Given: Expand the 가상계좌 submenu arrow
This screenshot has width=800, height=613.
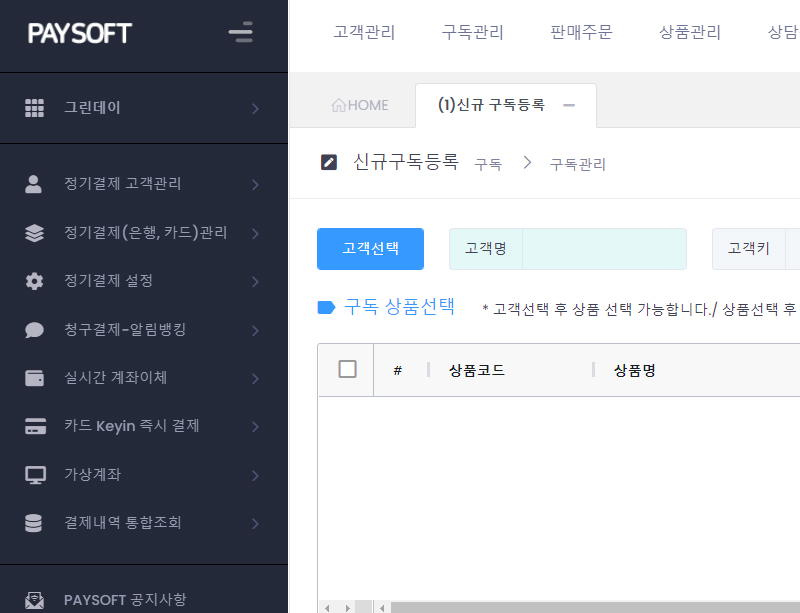Looking at the screenshot, I should pyautogui.click(x=256, y=475).
